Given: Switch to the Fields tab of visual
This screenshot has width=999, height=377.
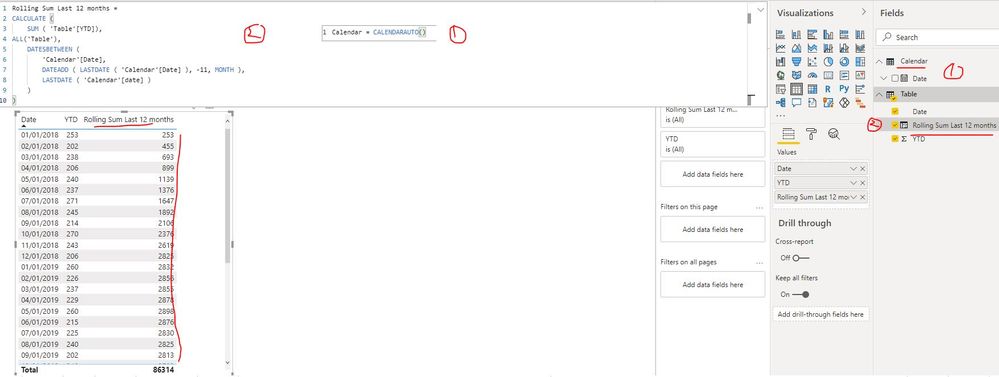Looking at the screenshot, I should tap(788, 134).
